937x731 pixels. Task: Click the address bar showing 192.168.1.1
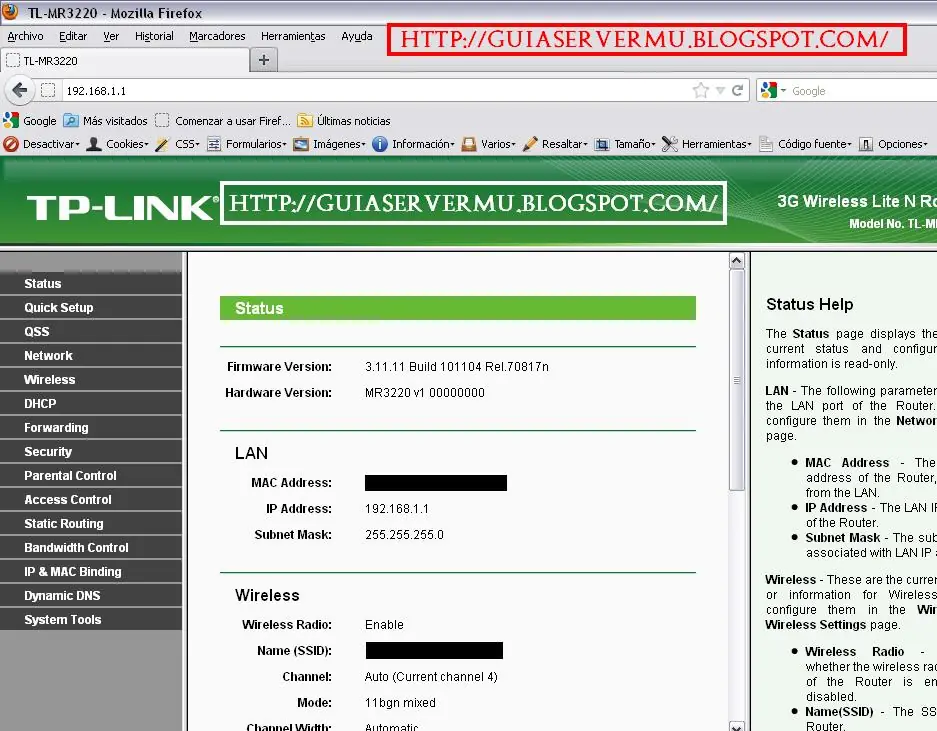376,91
